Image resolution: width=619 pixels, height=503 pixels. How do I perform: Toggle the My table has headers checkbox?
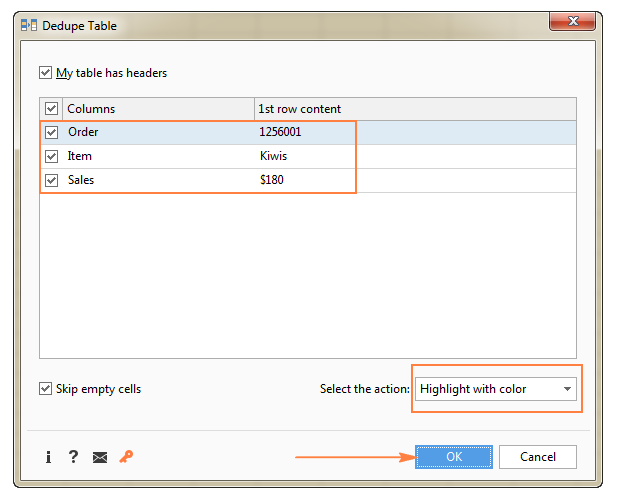point(45,73)
